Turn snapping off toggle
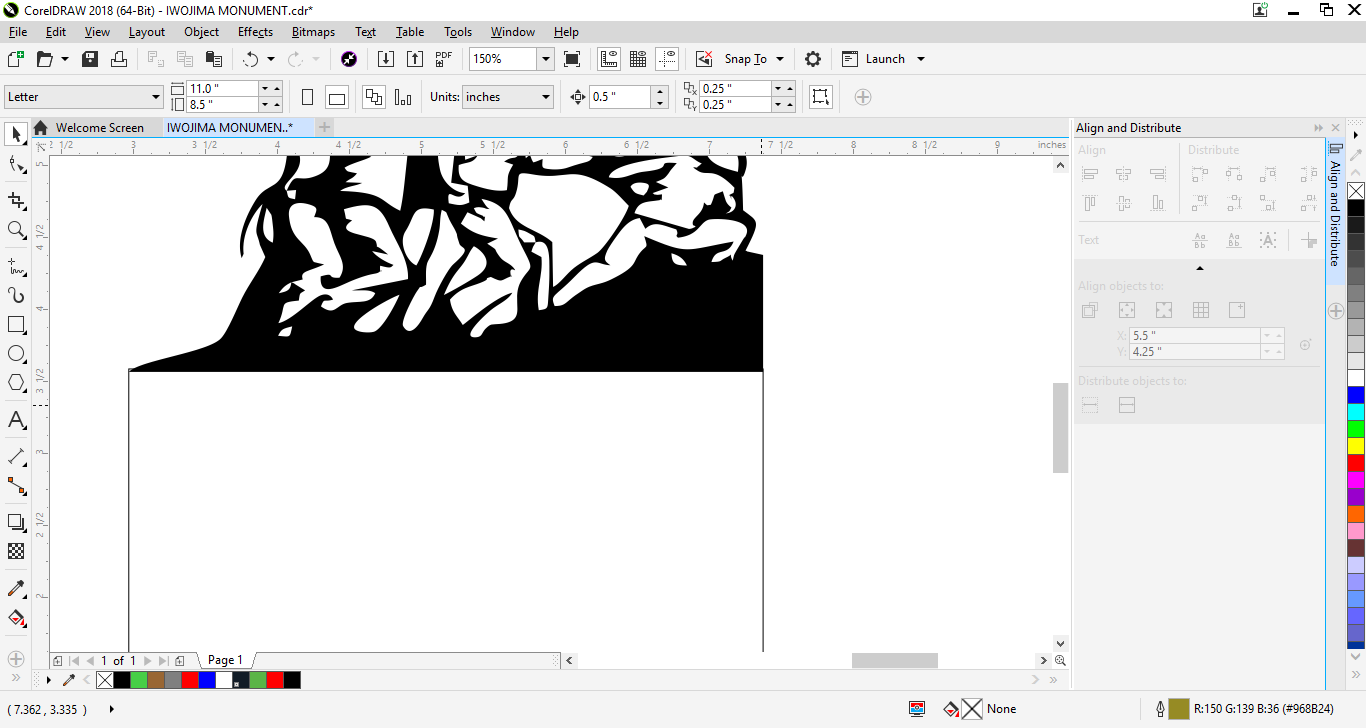 [704, 59]
